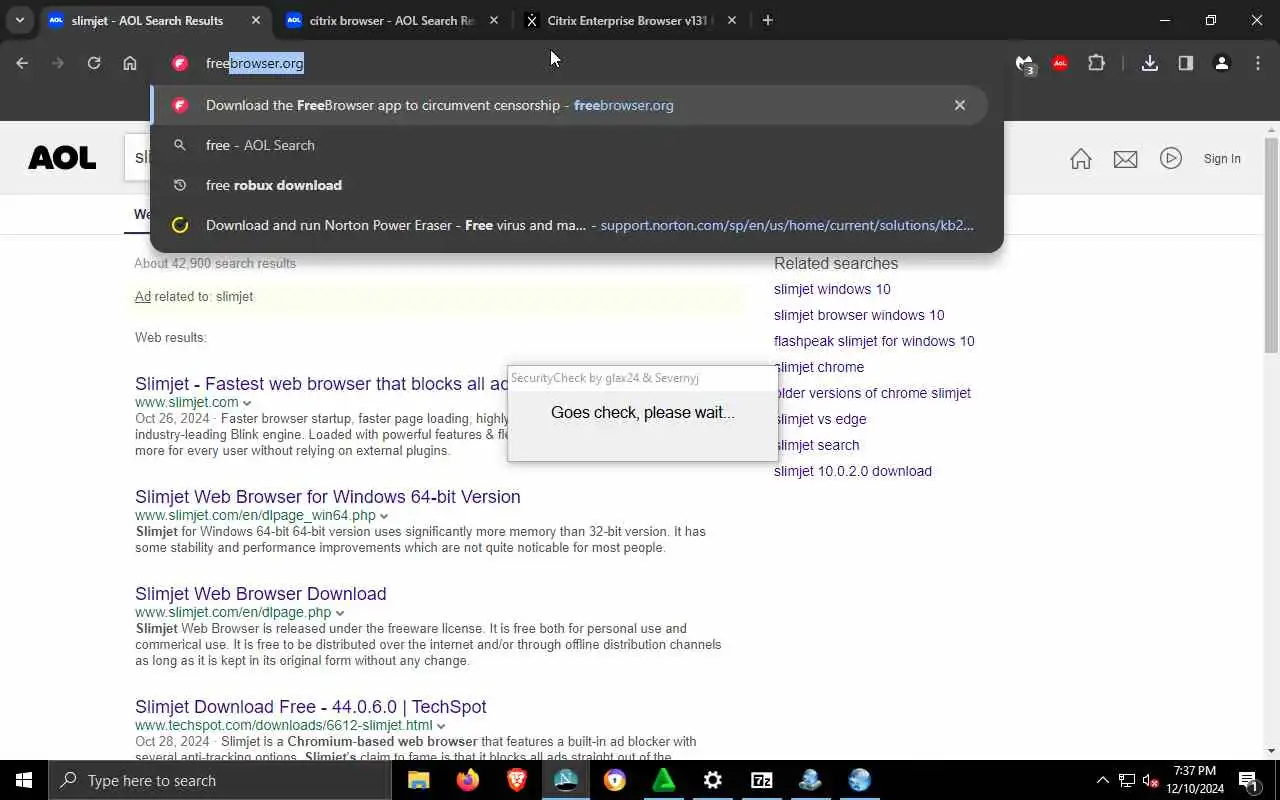Click the AOL home house icon
Screen dimensions: 1280x800
(x=1081, y=159)
